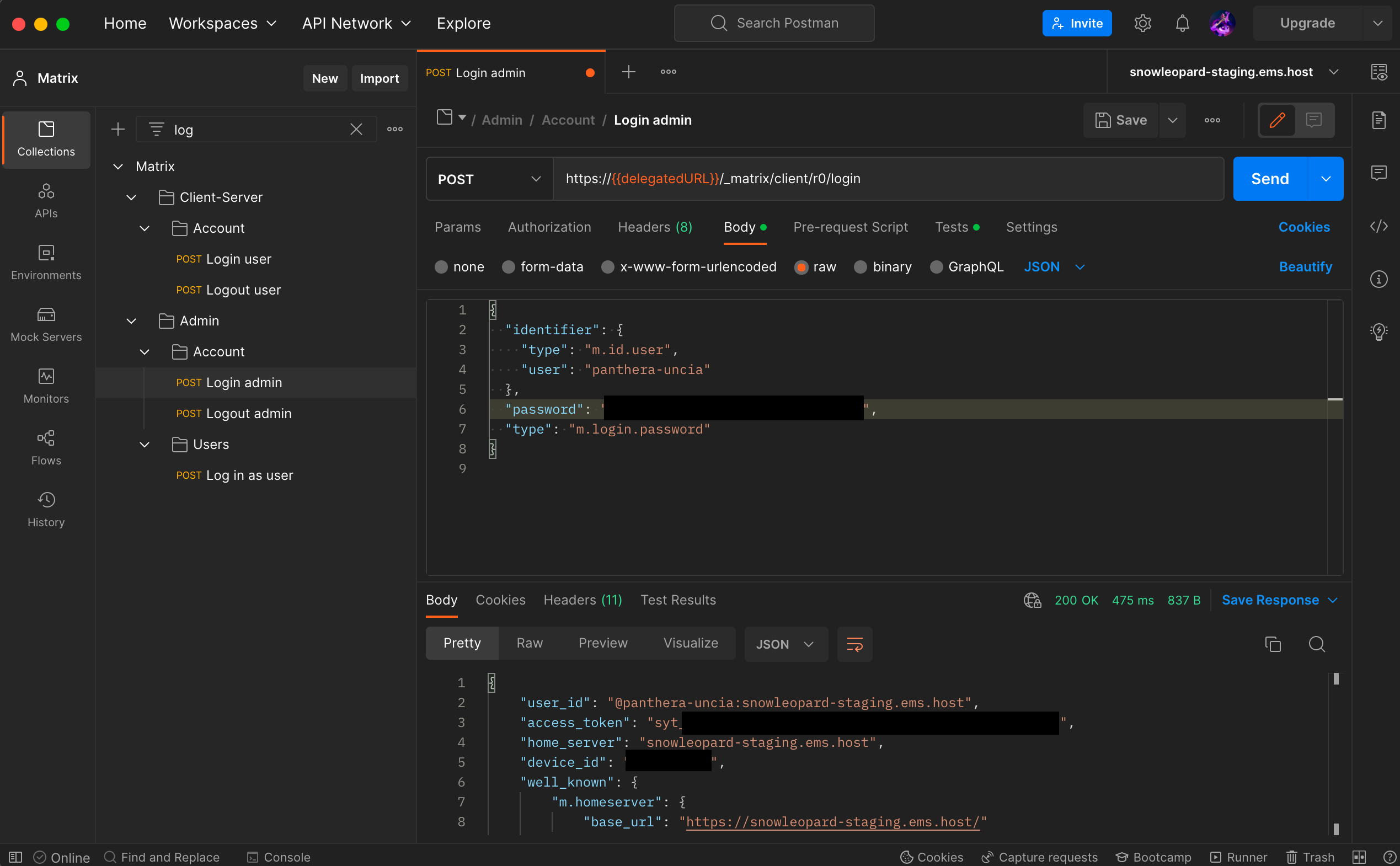Open request info icon in right sidebar
The height and width of the screenshot is (866, 1400).
[1378, 279]
